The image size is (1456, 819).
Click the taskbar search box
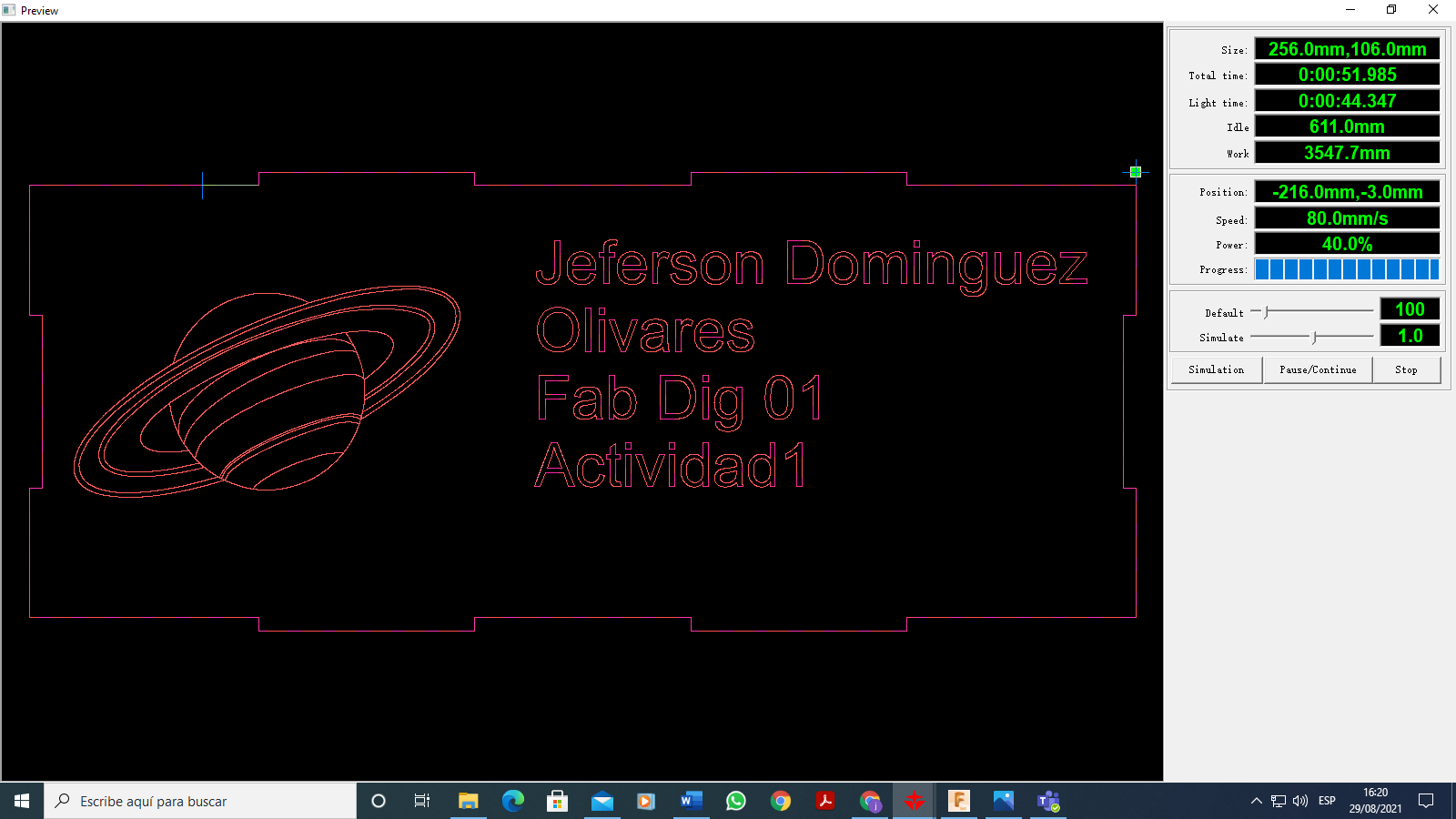tap(200, 801)
